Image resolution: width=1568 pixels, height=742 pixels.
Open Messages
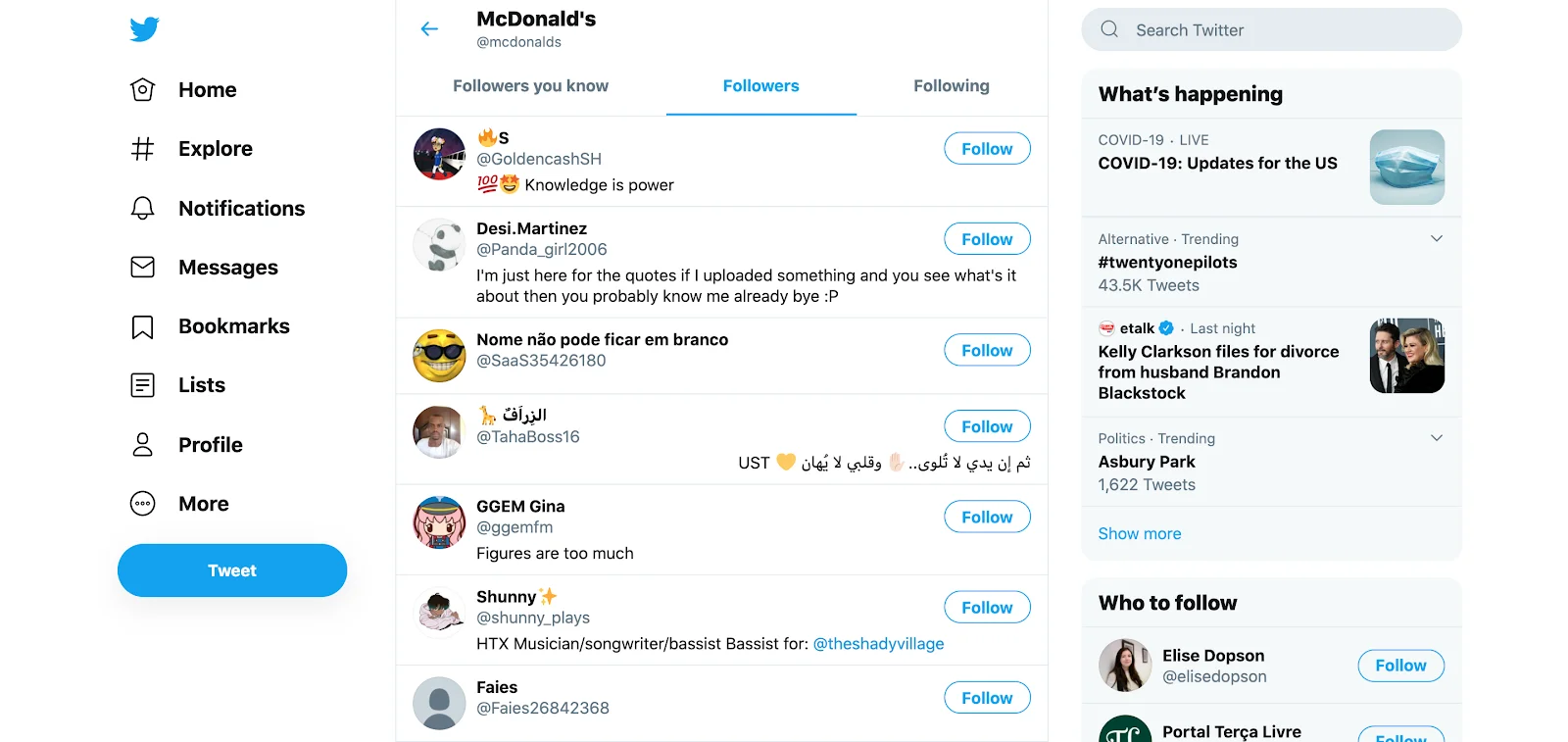click(227, 267)
